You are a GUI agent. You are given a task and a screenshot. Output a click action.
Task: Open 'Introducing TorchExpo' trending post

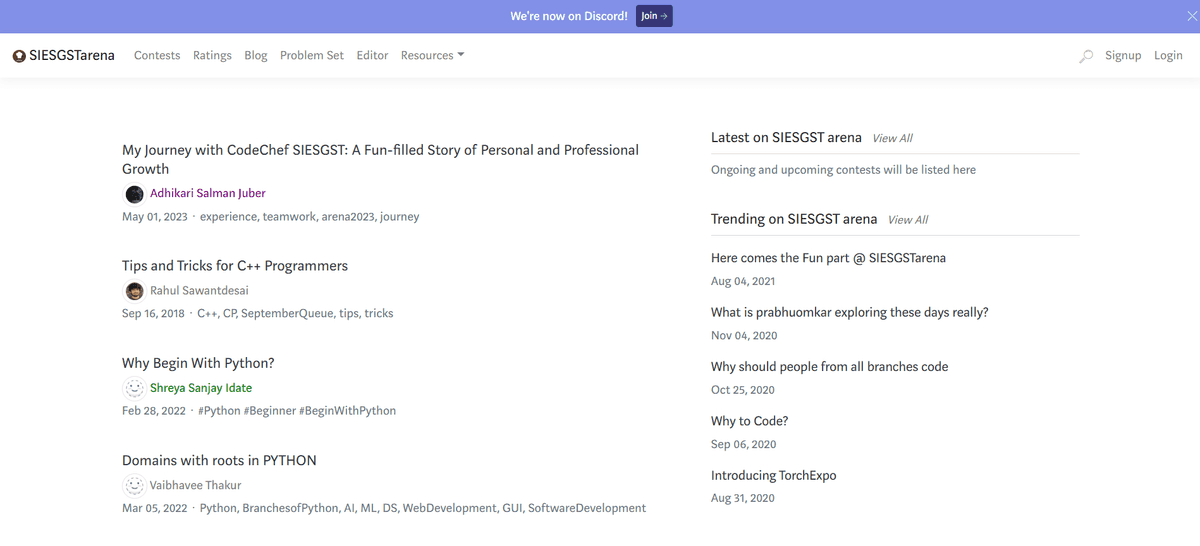tap(773, 476)
